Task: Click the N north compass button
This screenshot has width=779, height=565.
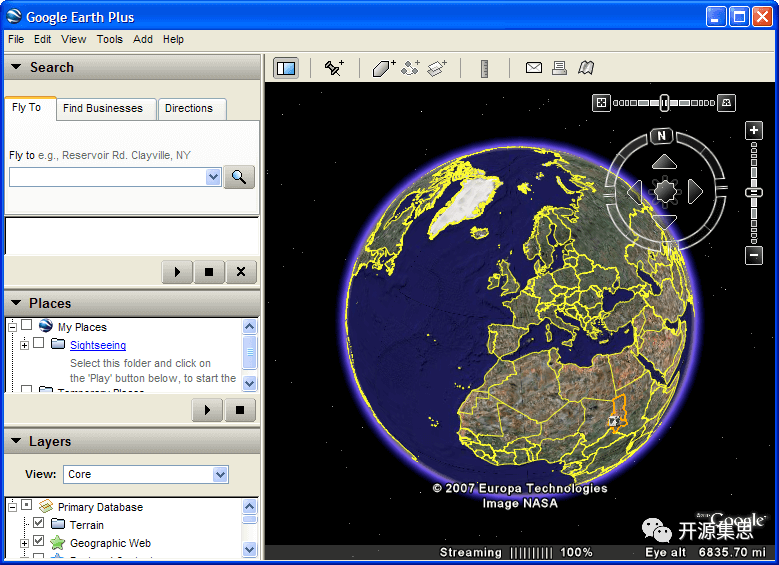Action: 662,136
